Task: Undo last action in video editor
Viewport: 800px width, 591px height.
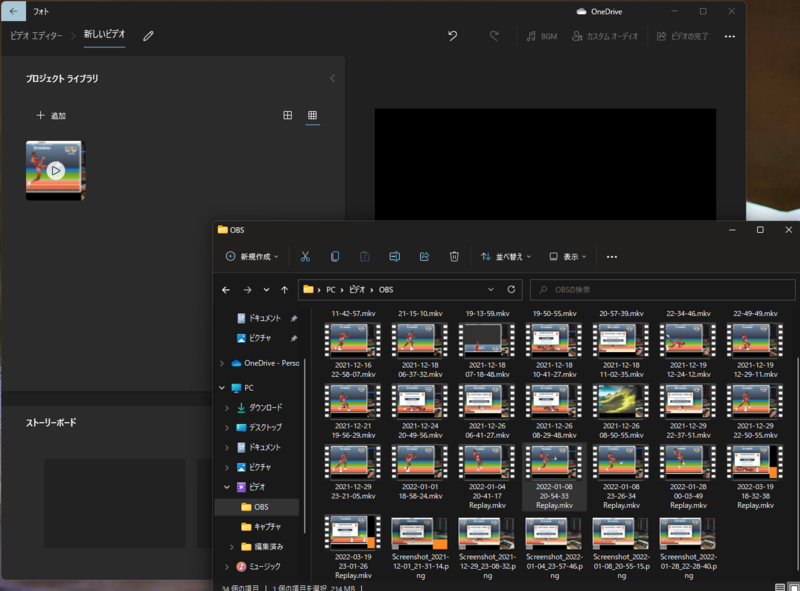Action: click(x=453, y=36)
